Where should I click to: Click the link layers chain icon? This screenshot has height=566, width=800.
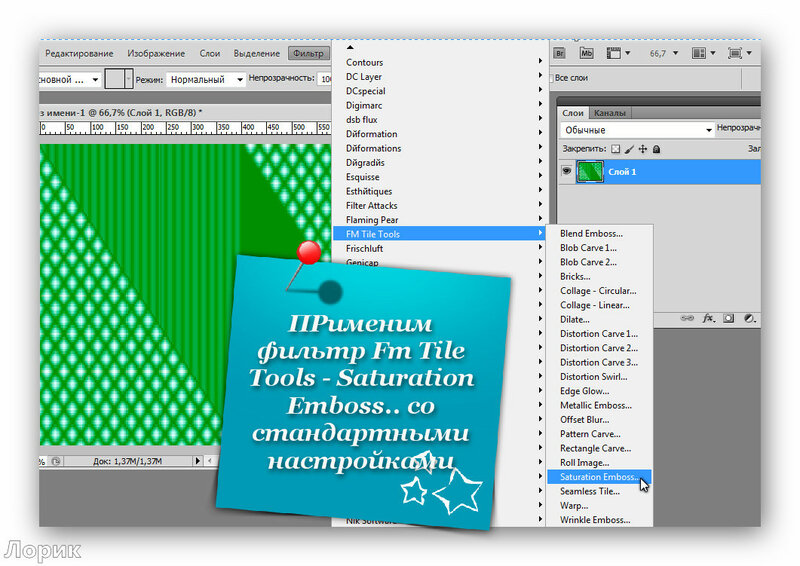687,318
